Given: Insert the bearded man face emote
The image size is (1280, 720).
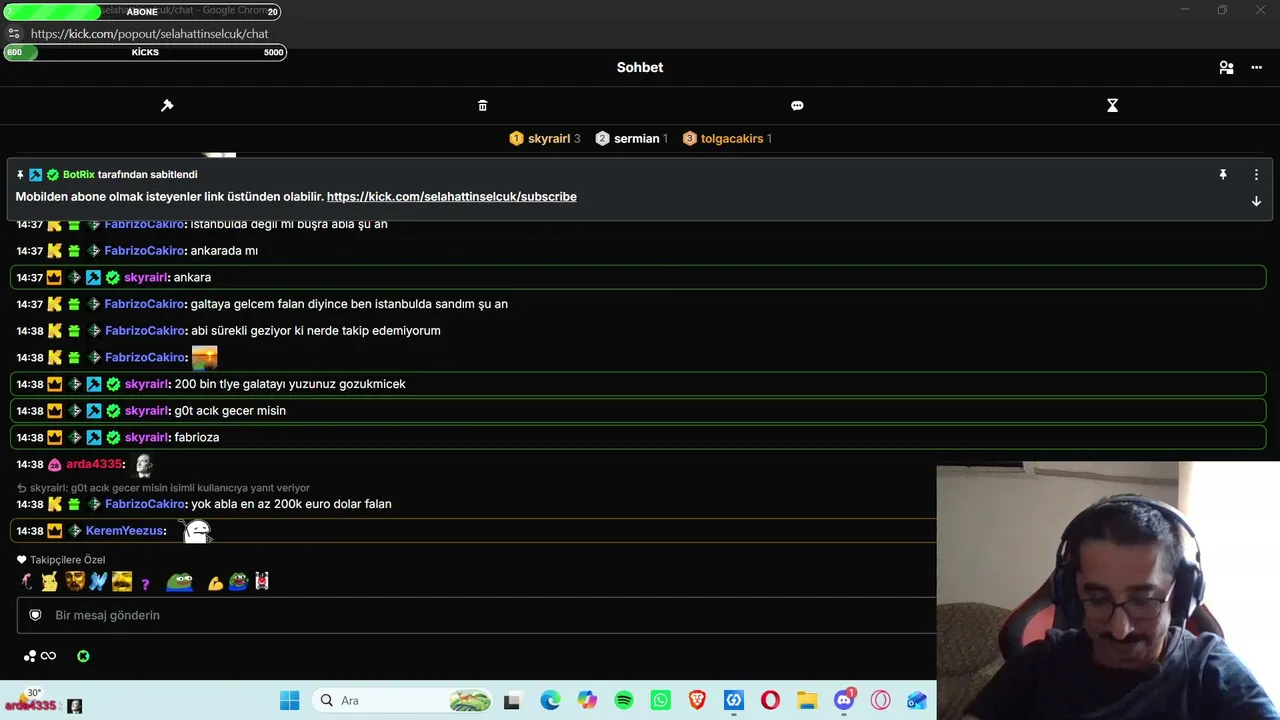Looking at the screenshot, I should click(x=74, y=582).
